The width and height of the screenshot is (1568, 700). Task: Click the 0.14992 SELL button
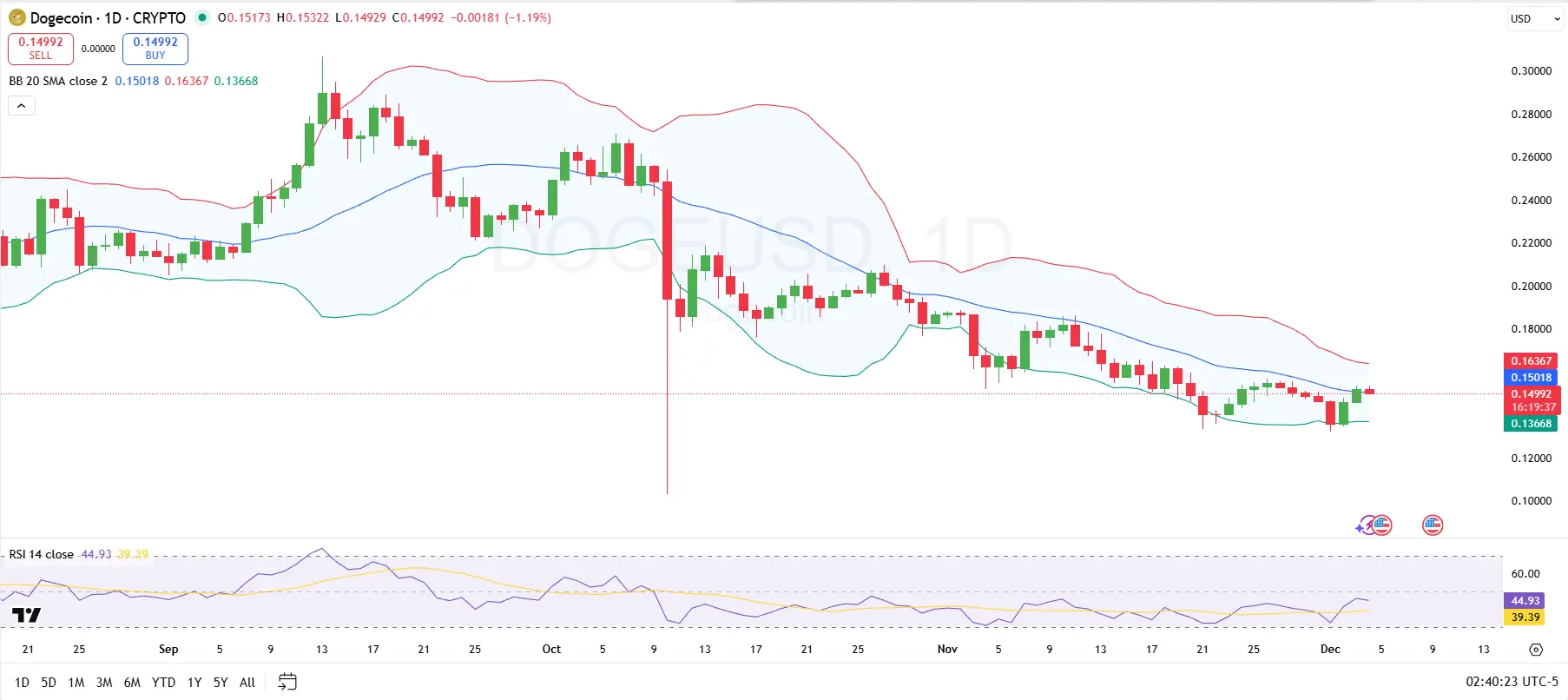pyautogui.click(x=41, y=49)
